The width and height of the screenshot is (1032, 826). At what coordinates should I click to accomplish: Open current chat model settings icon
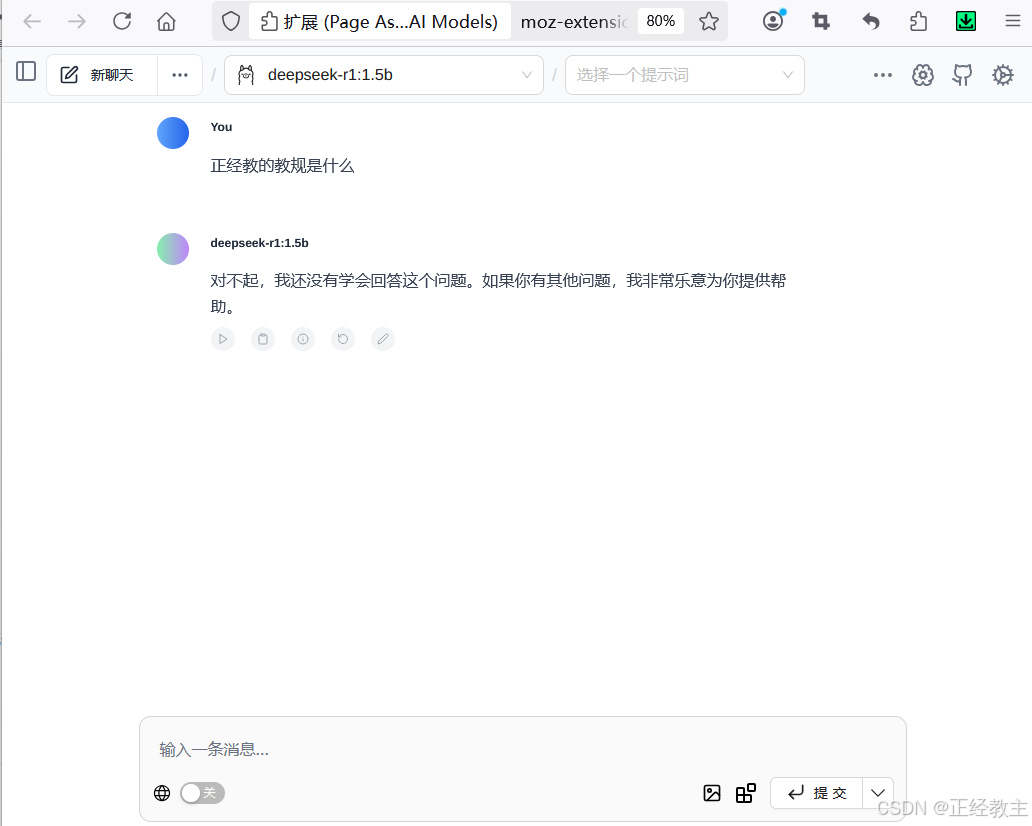click(x=923, y=75)
